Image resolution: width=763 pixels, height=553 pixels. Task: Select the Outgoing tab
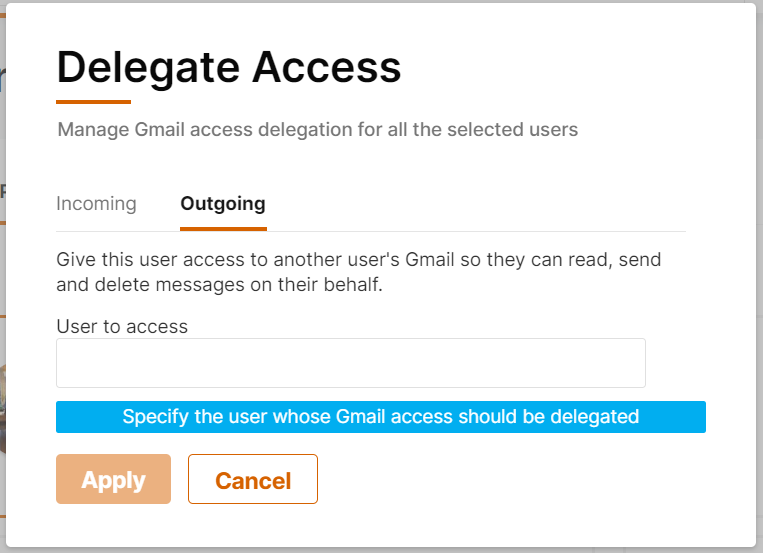pyautogui.click(x=223, y=204)
